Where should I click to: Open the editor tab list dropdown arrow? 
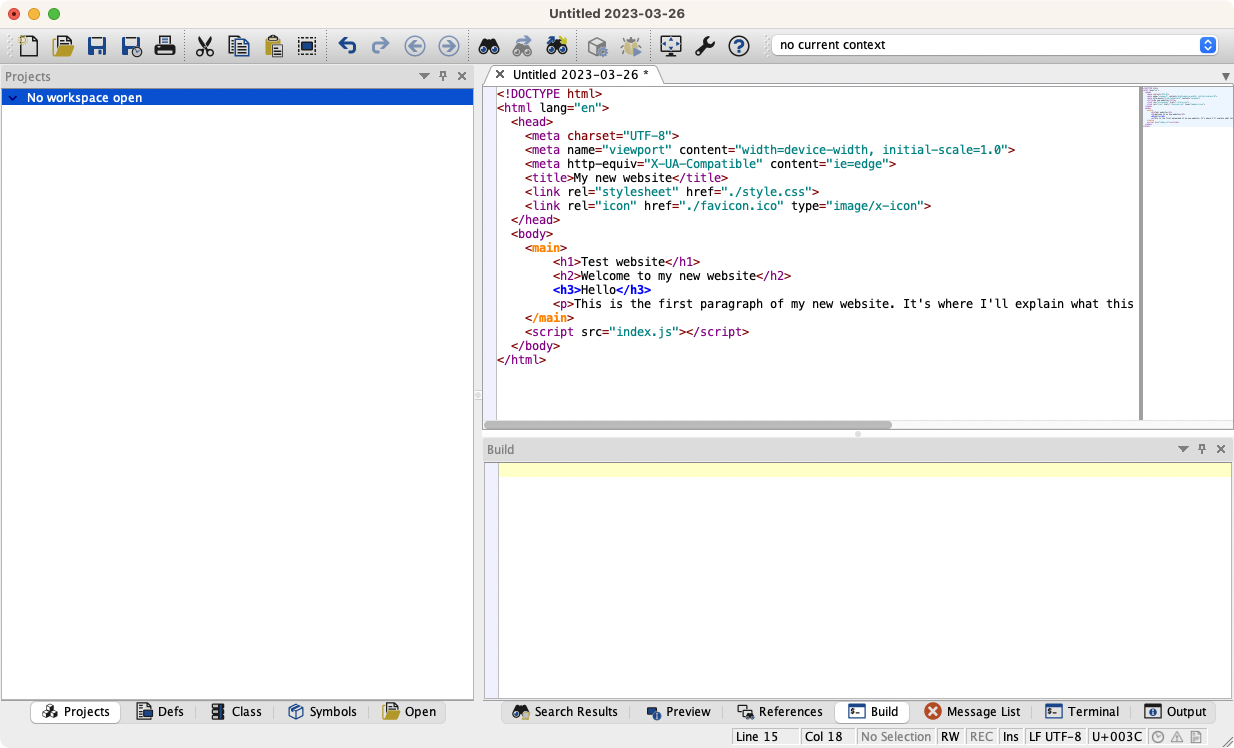pyautogui.click(x=1226, y=76)
